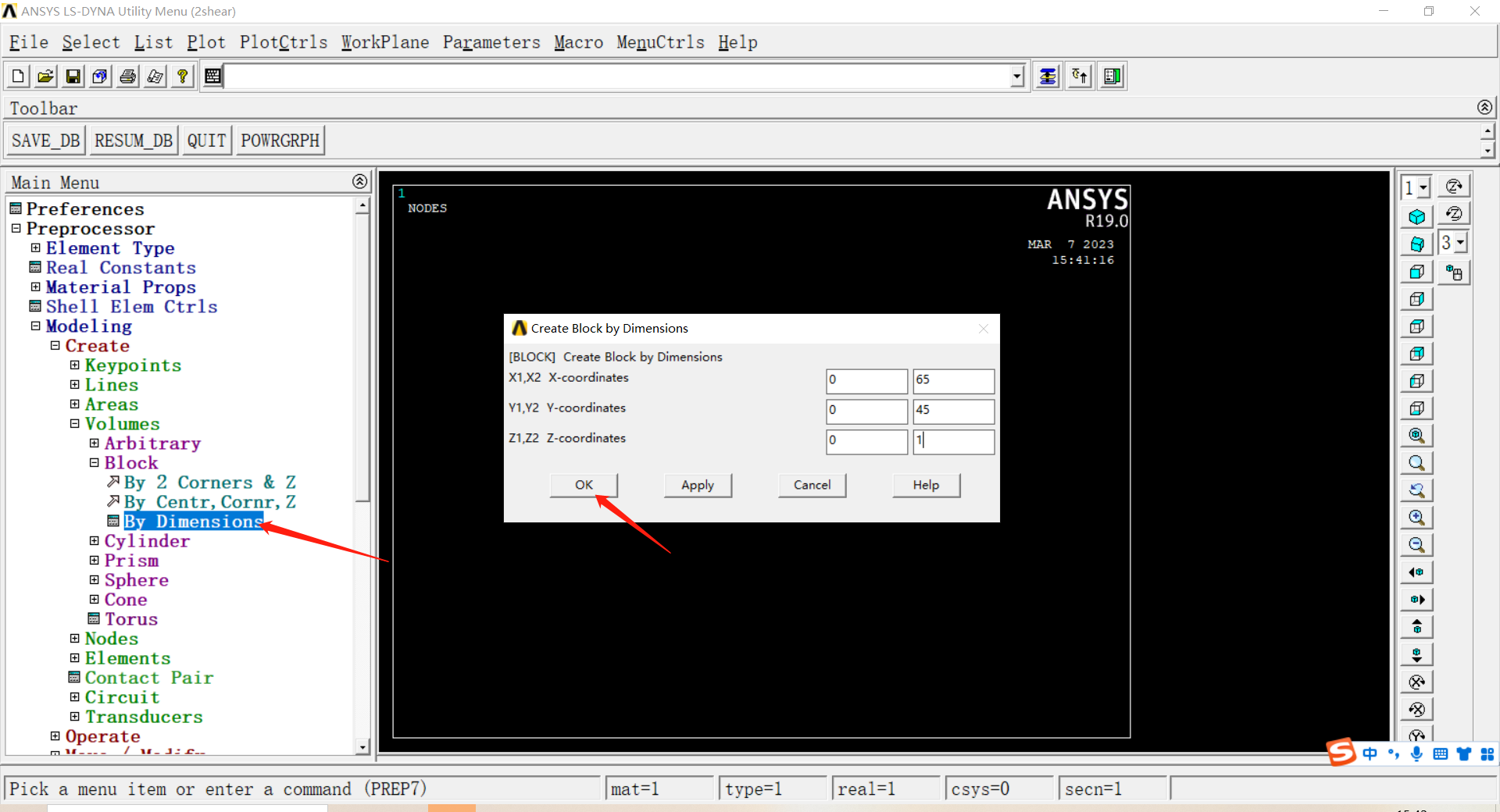Click the SAVE_DB toolbar button

pos(45,141)
